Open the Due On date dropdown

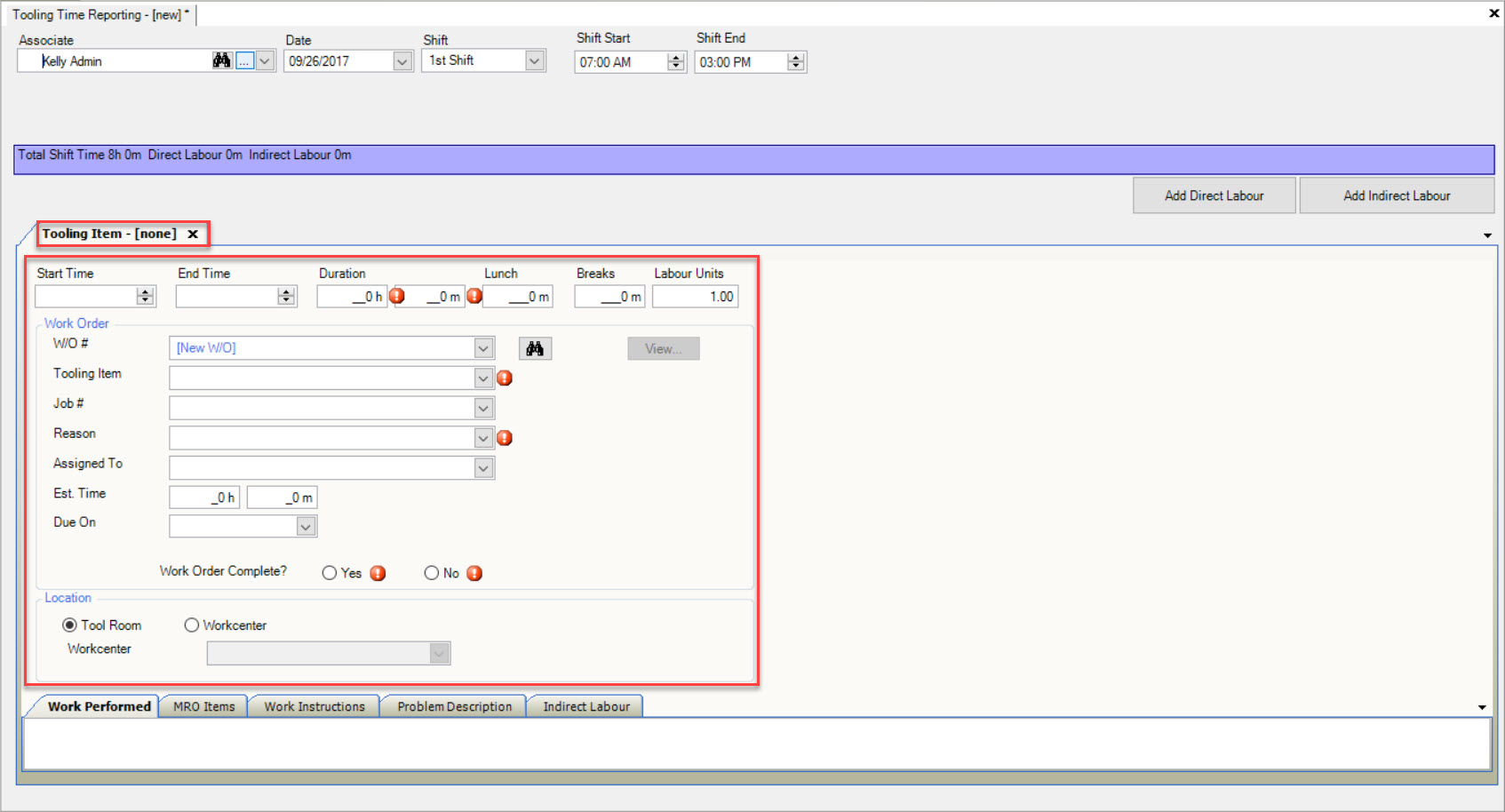(306, 527)
